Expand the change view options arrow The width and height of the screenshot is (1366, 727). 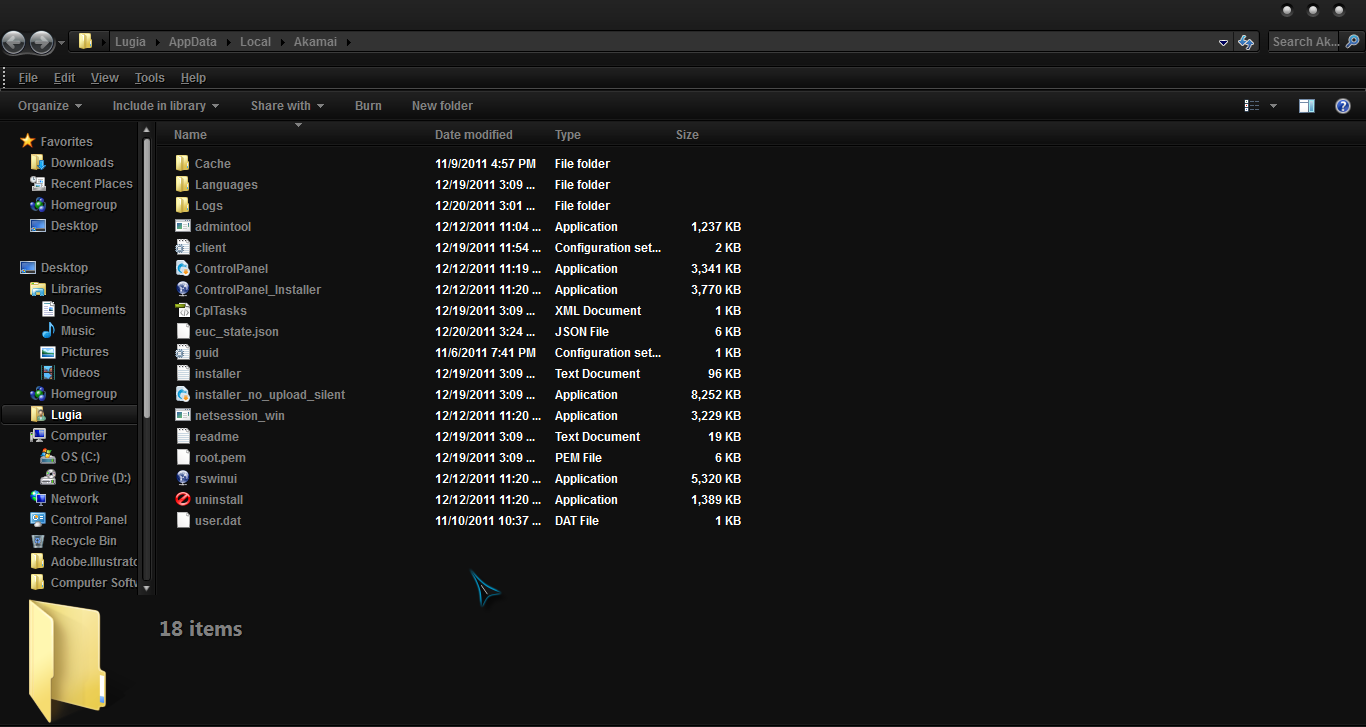coord(1273,106)
